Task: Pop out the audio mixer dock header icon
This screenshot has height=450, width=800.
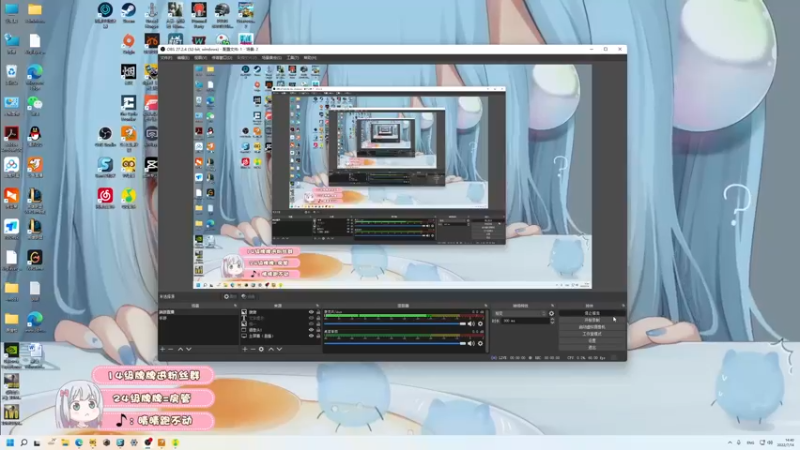Action: 486,306
